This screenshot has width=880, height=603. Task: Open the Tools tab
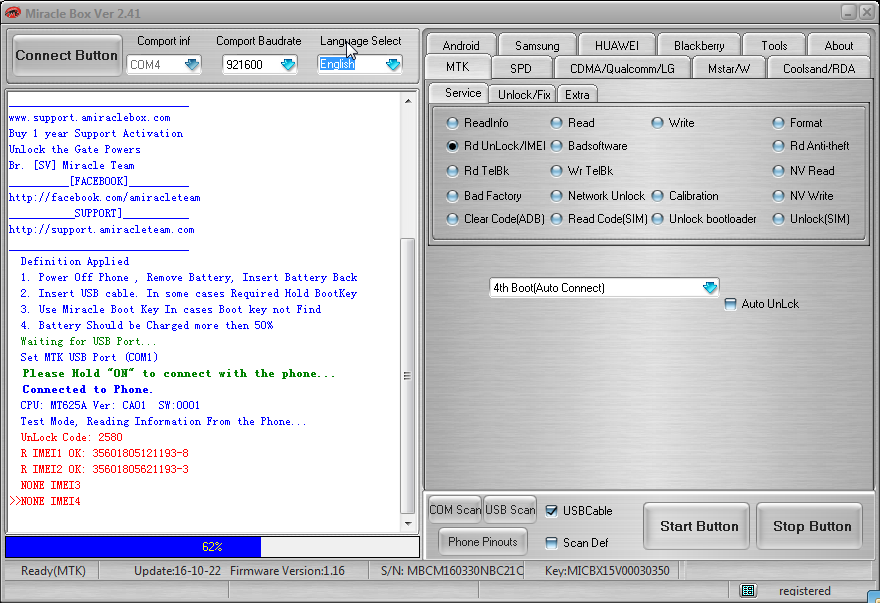(774, 45)
